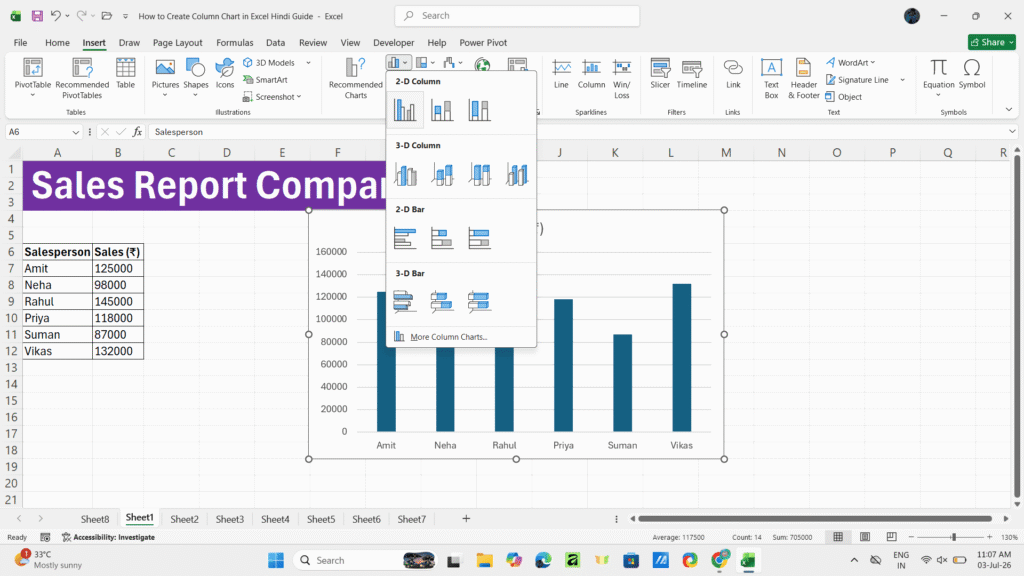Click Accessibility: Investigate in status bar
Screen dimensions: 1024x576
108,537
